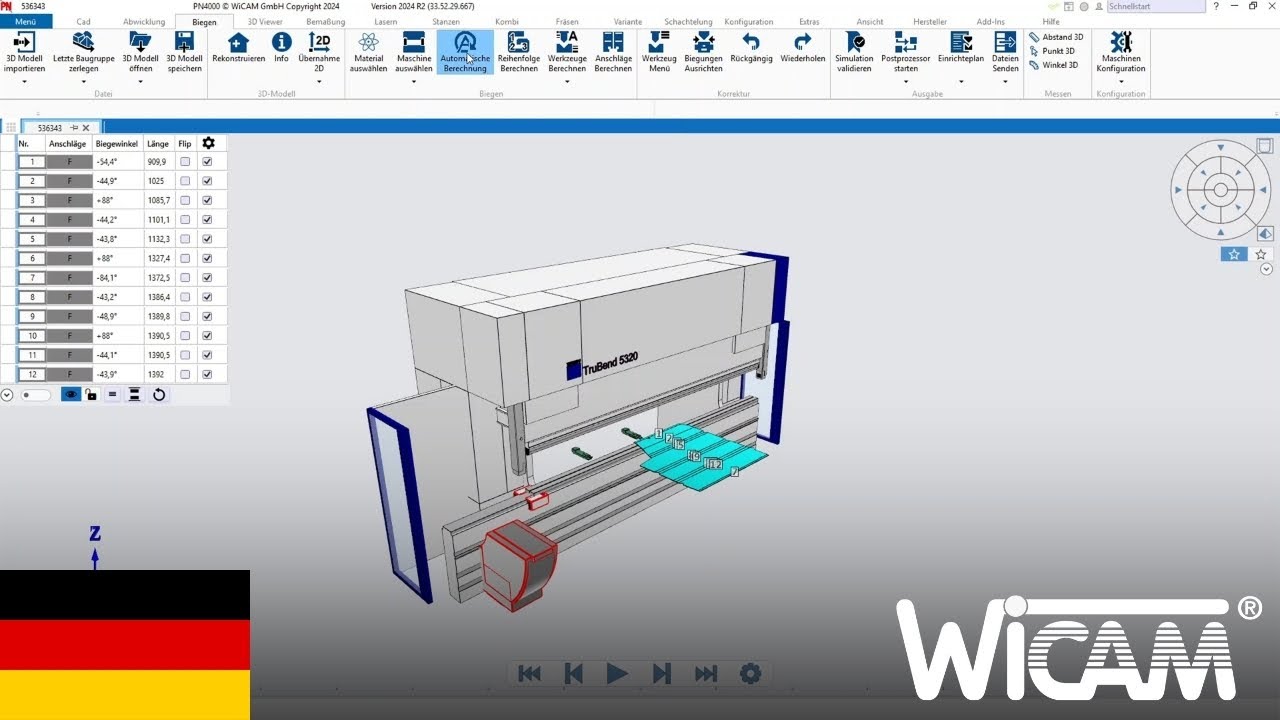Toggle the eye visibility button below table
This screenshot has width=1280, height=720.
tap(71, 395)
